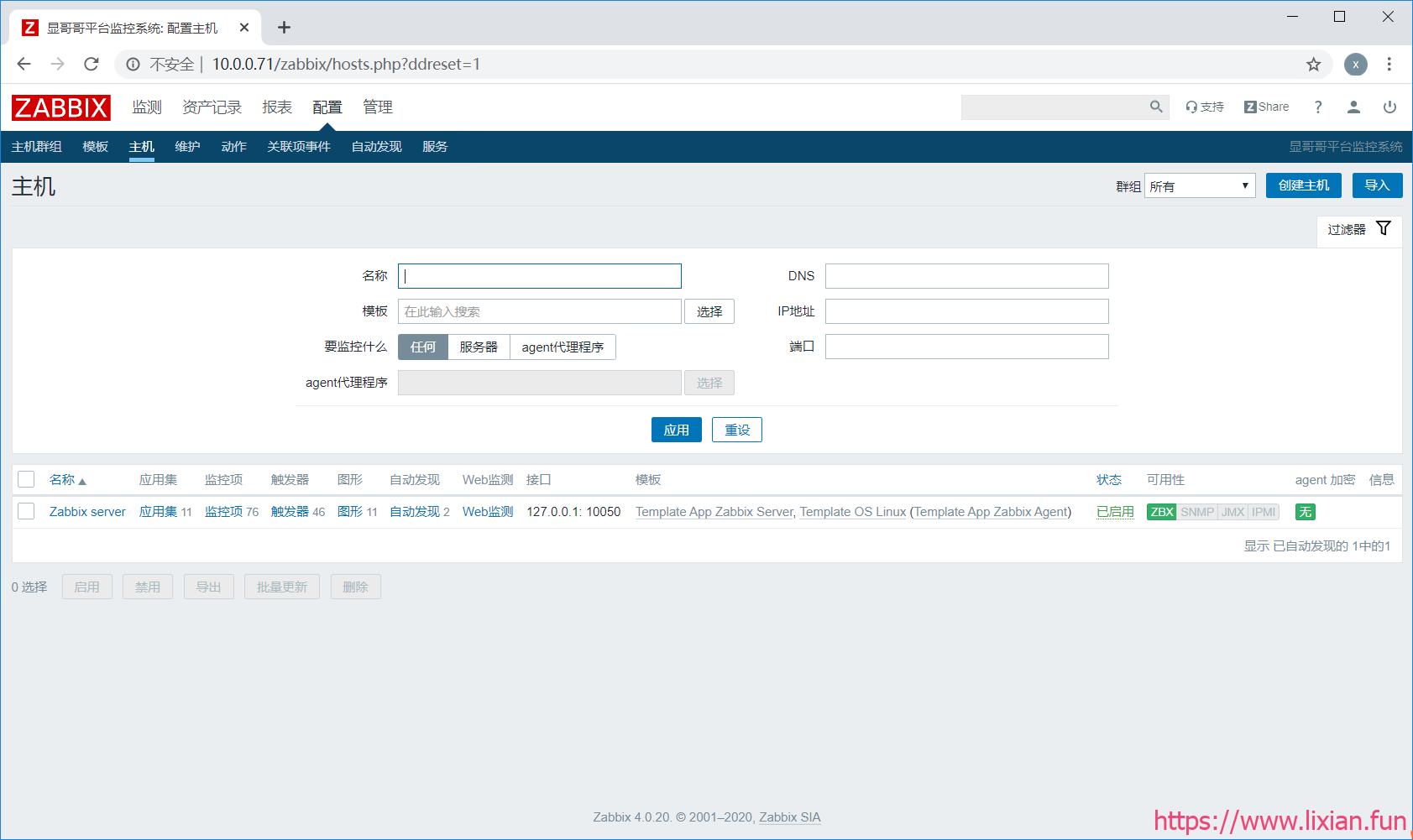Open Template App Zabbix Server link
Screen dimensions: 1413x840
714,512
